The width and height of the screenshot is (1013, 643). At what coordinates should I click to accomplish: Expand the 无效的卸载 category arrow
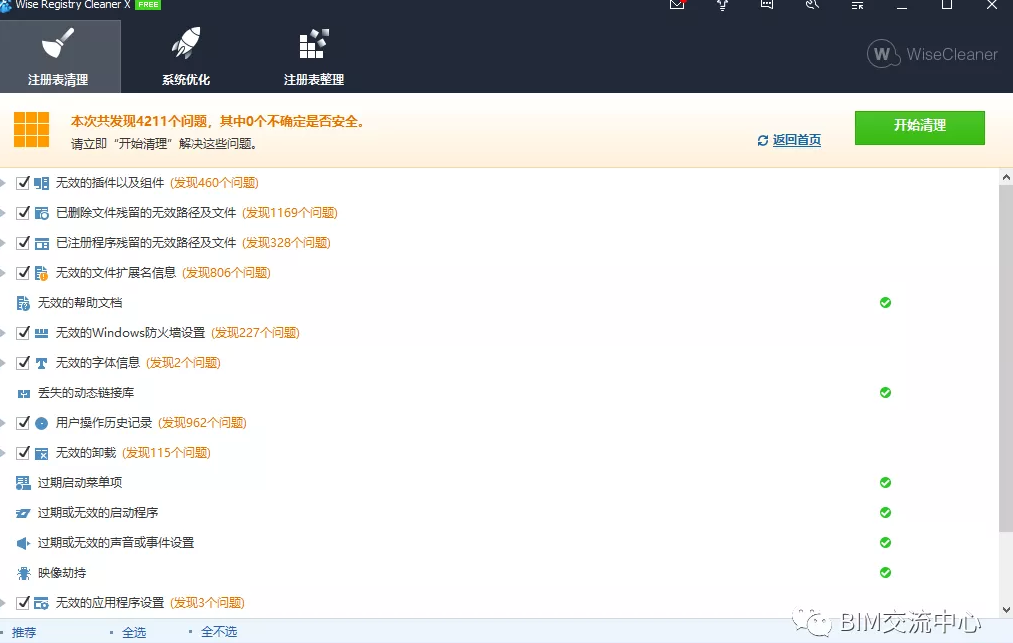(4, 453)
